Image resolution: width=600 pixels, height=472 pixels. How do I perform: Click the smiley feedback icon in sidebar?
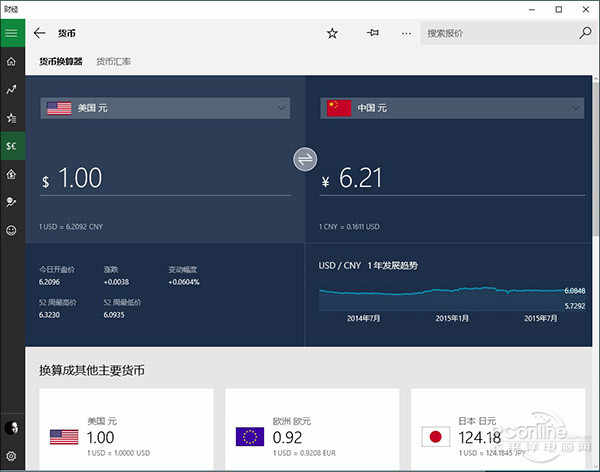click(12, 230)
